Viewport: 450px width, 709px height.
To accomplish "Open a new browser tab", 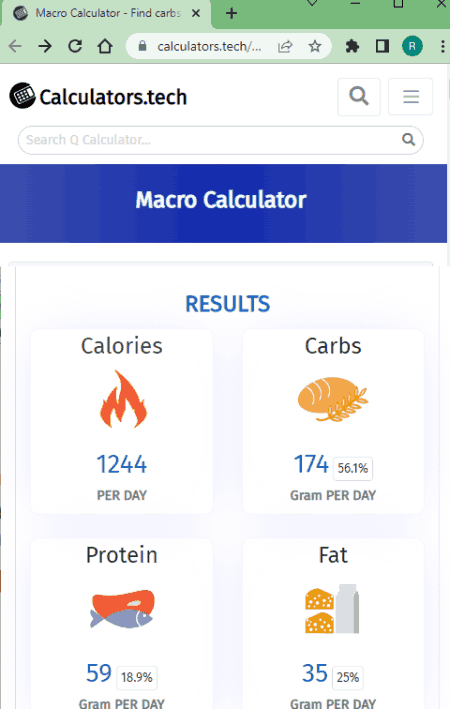I will click(232, 13).
